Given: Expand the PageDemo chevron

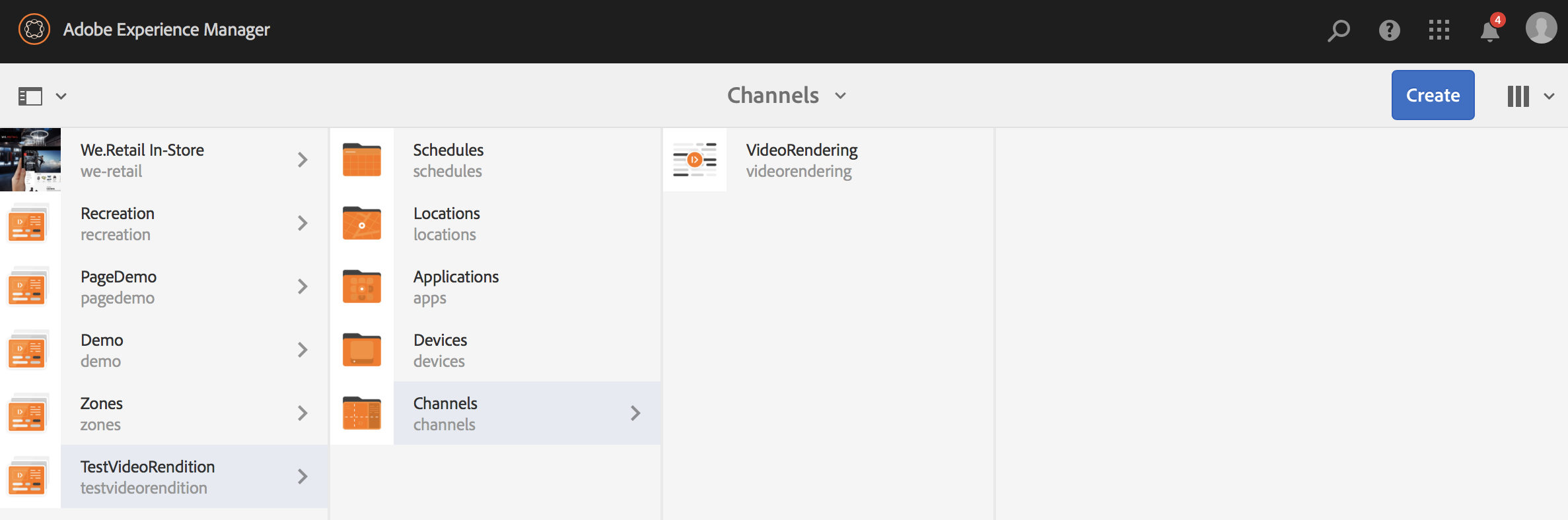Looking at the screenshot, I should click(x=303, y=286).
